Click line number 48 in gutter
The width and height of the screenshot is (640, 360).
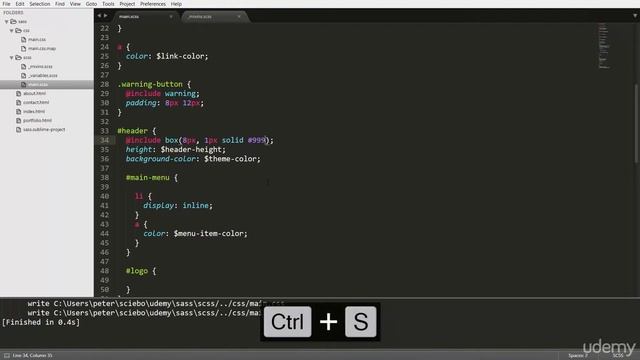tap(104, 271)
